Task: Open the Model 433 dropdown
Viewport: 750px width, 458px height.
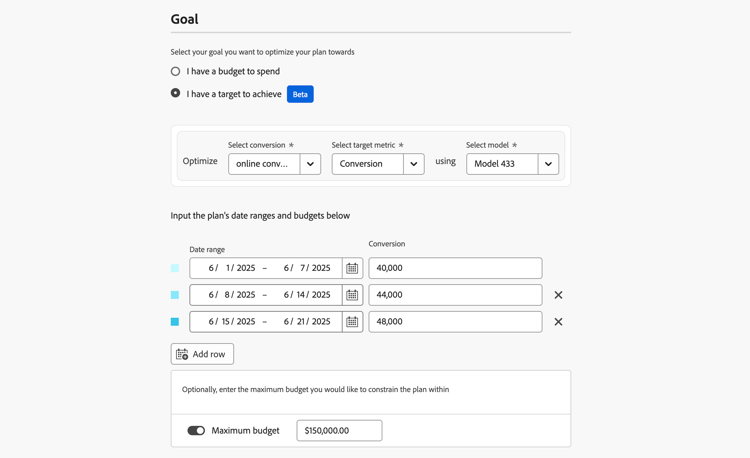Action: point(548,164)
